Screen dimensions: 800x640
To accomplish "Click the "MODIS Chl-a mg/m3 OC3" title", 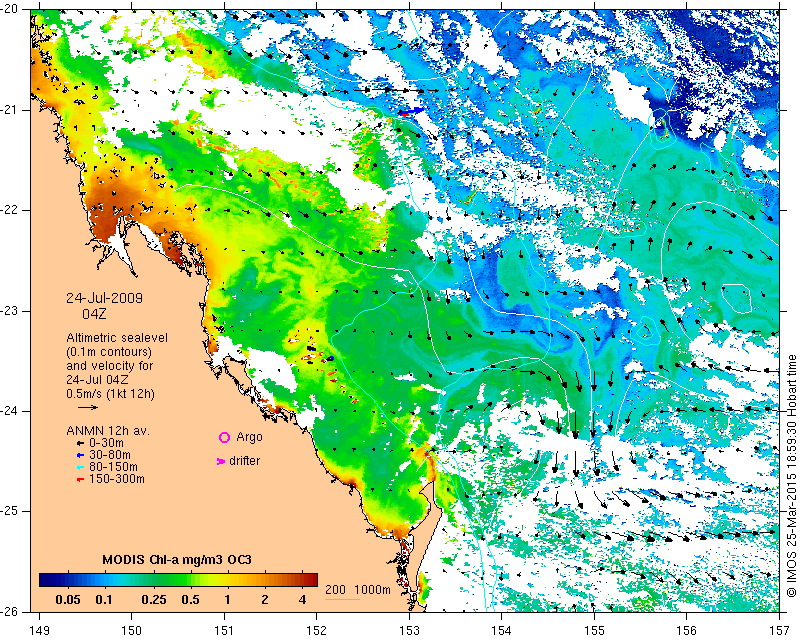I will tap(177, 560).
